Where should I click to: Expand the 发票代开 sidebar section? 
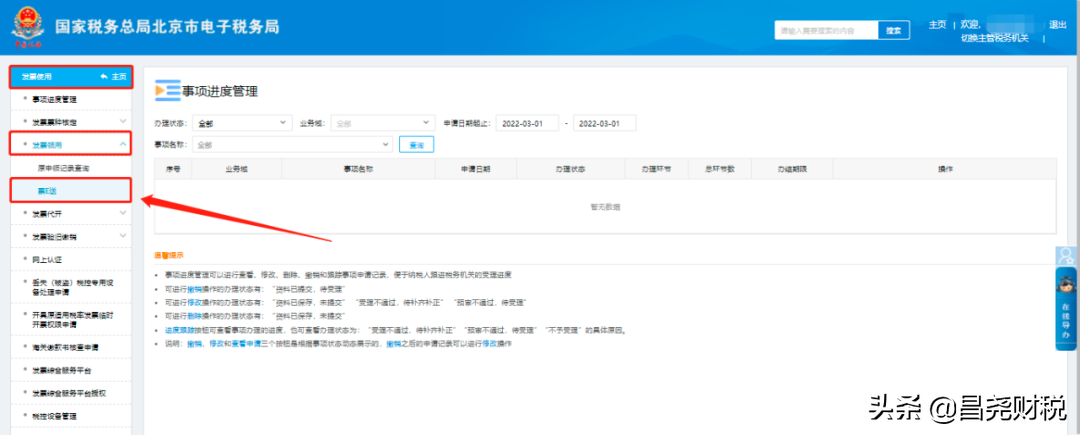[x=122, y=213]
